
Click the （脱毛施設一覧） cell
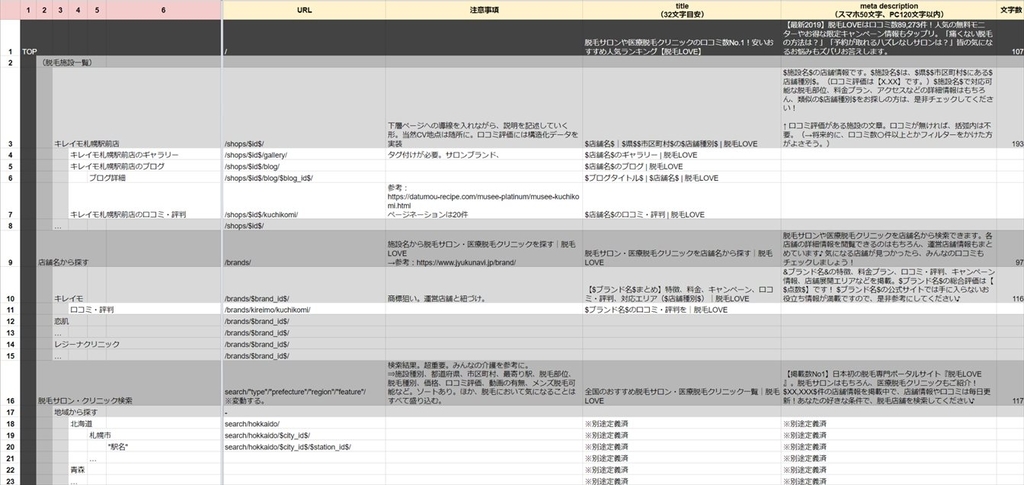pos(66,62)
